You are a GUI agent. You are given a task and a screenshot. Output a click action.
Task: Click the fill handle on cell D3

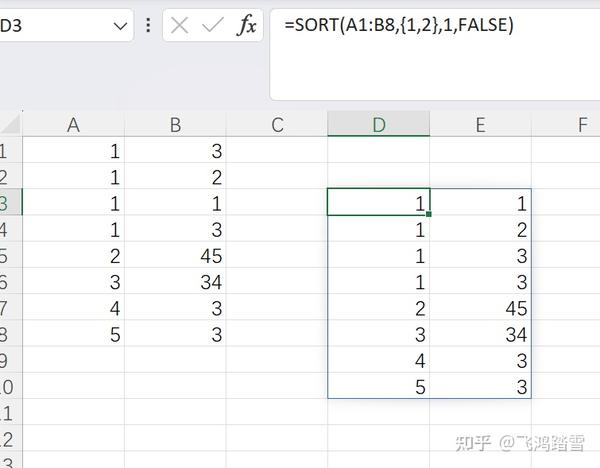pos(429,214)
